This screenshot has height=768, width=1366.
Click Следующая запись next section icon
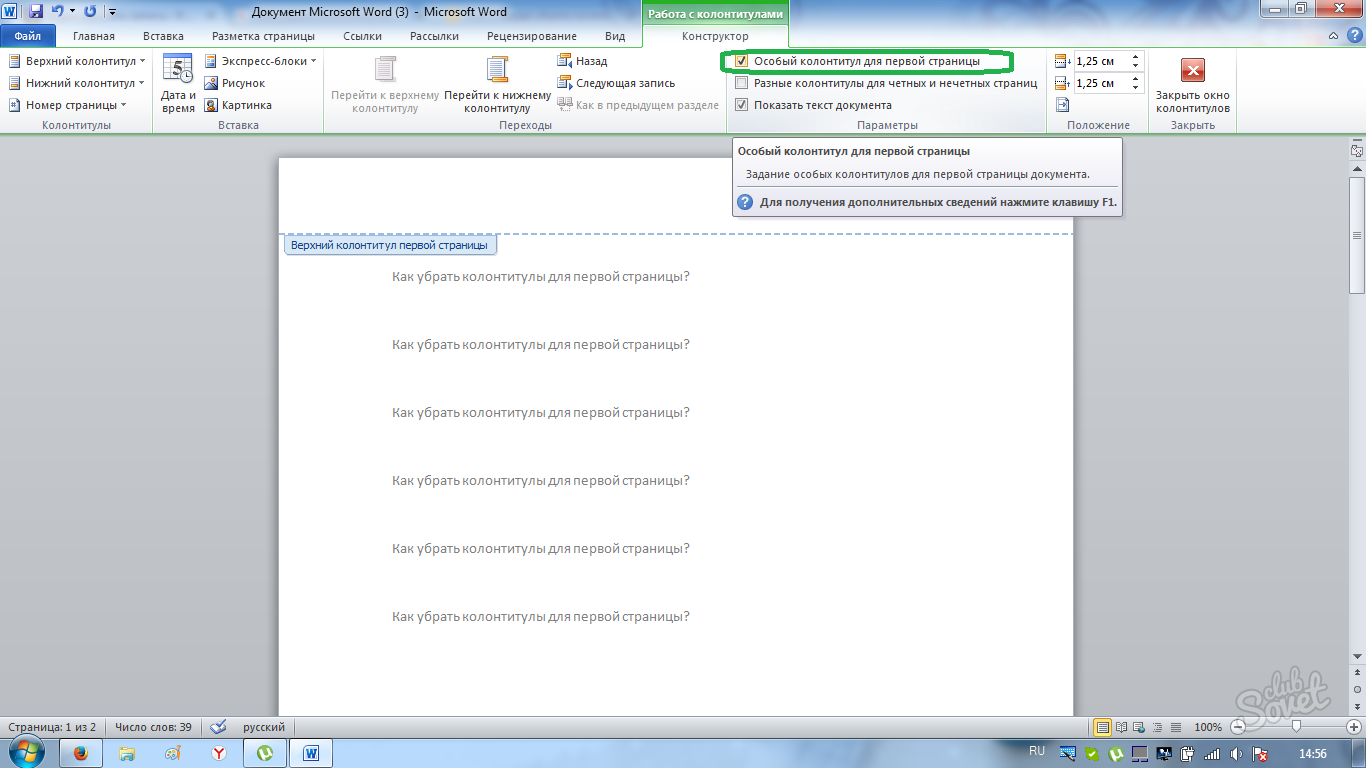pos(565,83)
